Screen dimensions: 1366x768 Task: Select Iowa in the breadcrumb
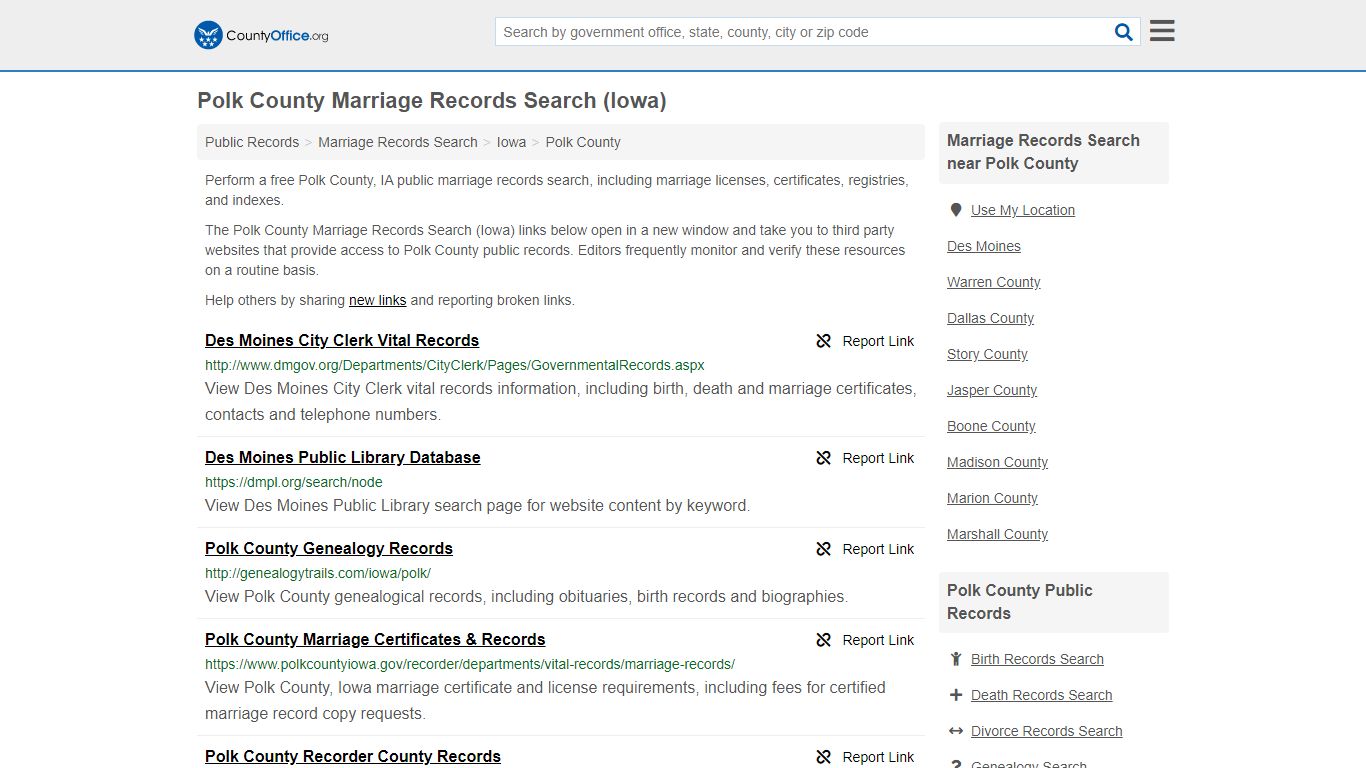pos(511,142)
